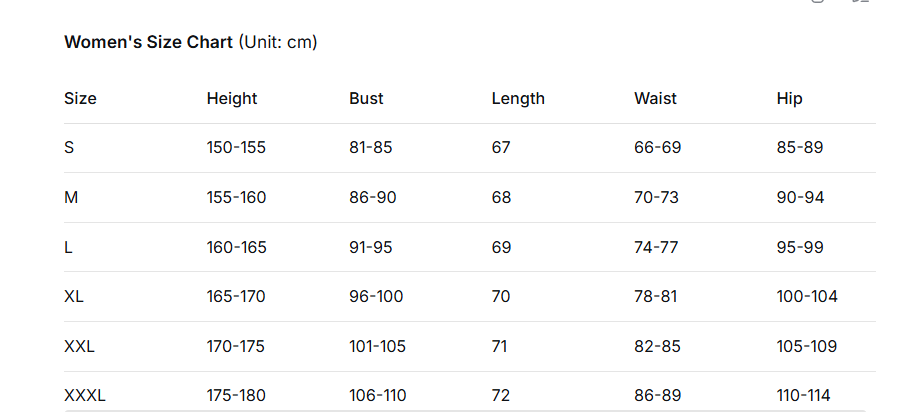Click the Height column header

(x=232, y=98)
